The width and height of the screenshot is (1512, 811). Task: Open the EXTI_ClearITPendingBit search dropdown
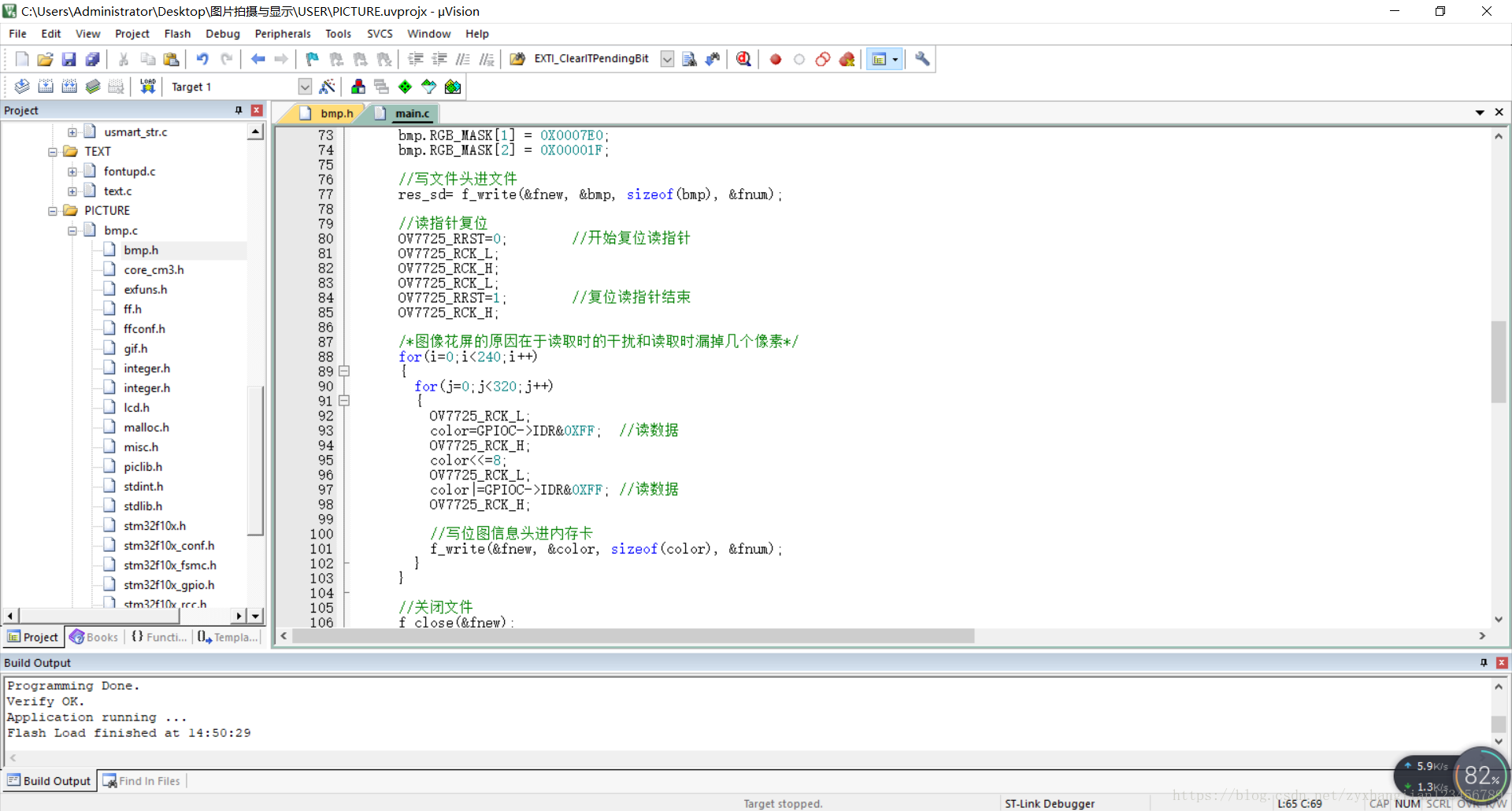click(667, 59)
